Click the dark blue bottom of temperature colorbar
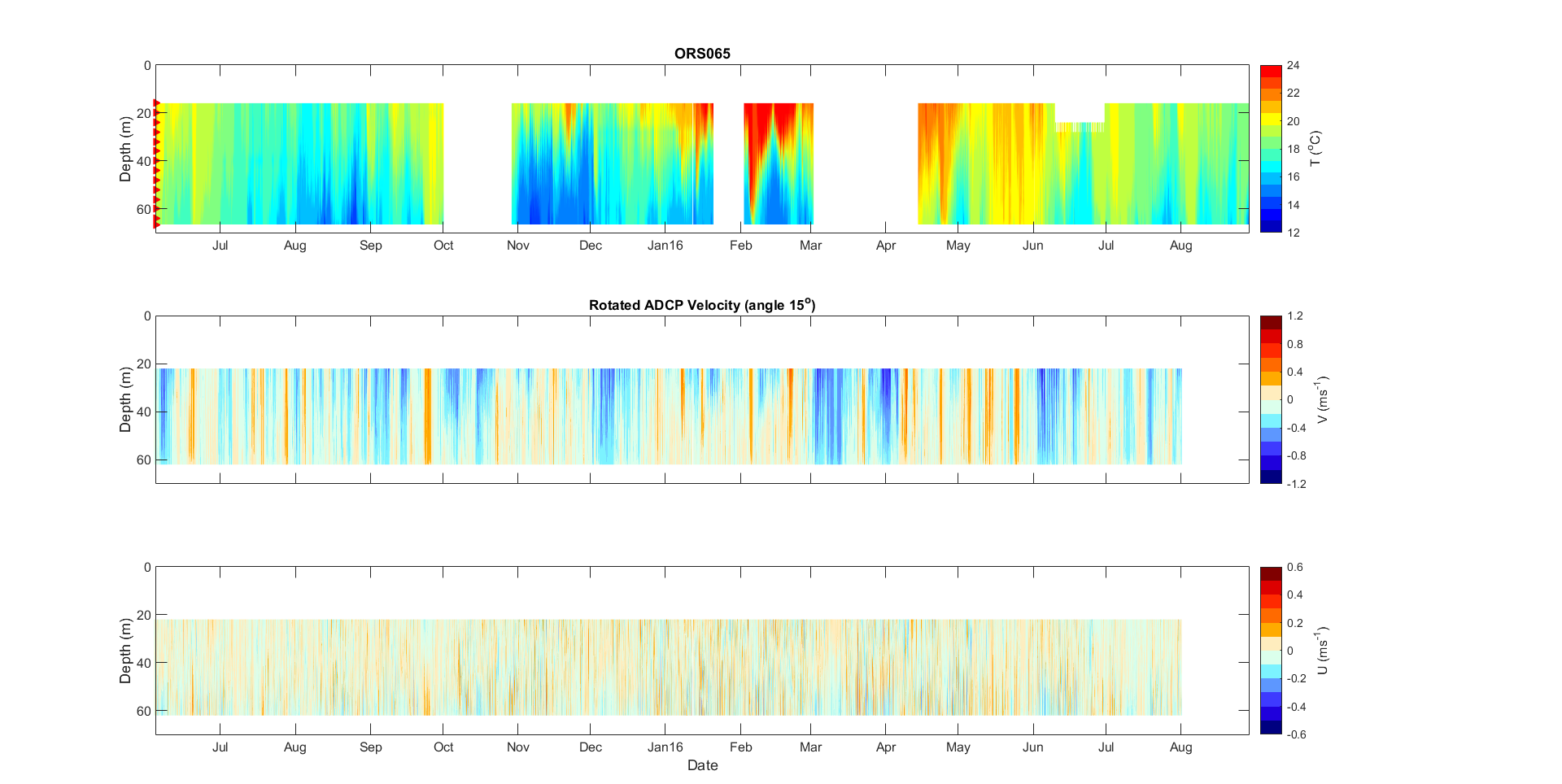The height and width of the screenshot is (784, 1562). [x=1270, y=227]
